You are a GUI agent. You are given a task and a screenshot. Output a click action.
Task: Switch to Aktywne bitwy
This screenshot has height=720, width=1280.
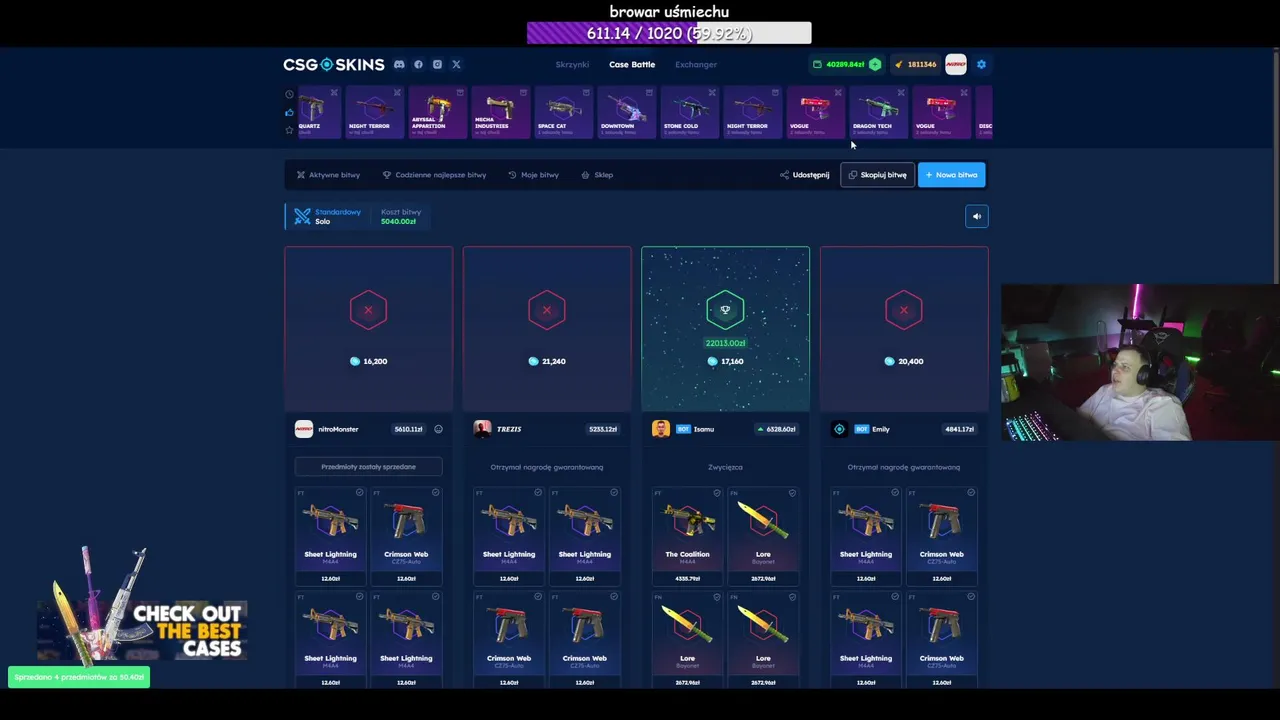[328, 175]
